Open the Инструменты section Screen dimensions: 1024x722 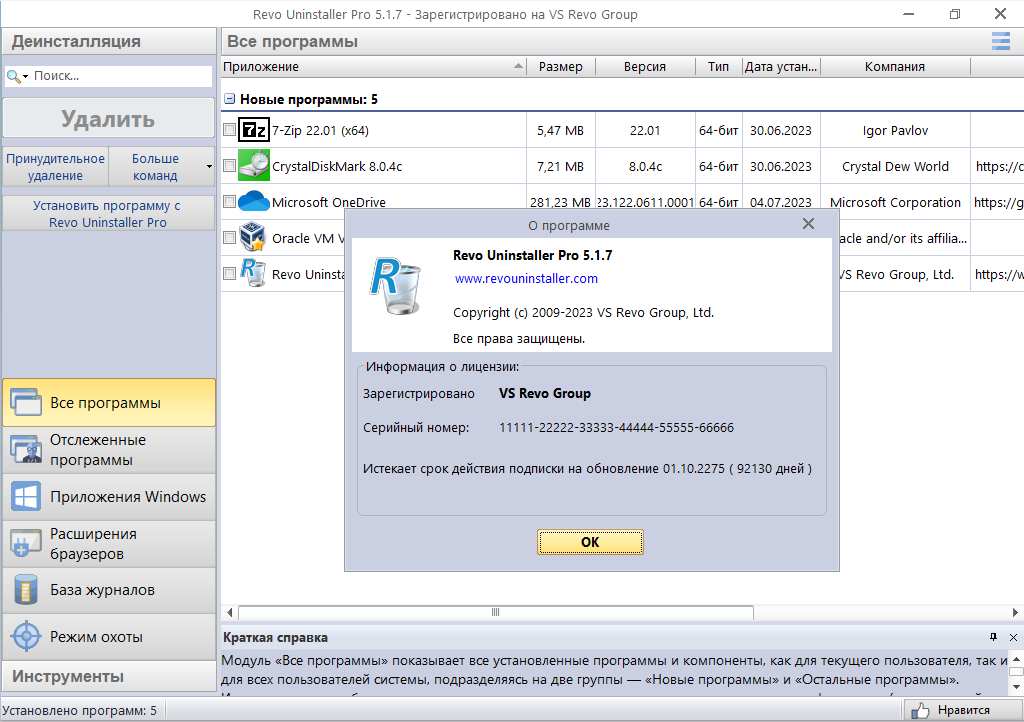point(108,676)
